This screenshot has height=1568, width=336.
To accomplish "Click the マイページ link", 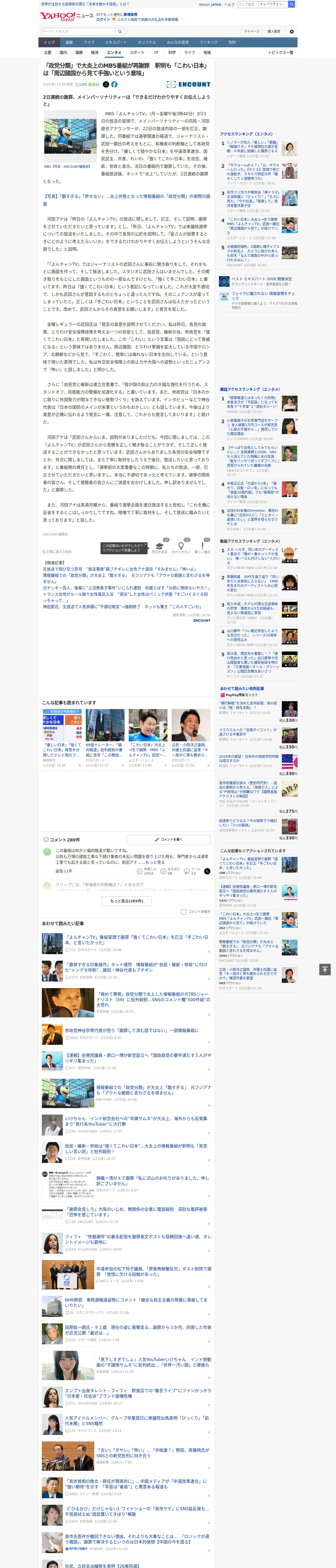I will click(251, 32).
